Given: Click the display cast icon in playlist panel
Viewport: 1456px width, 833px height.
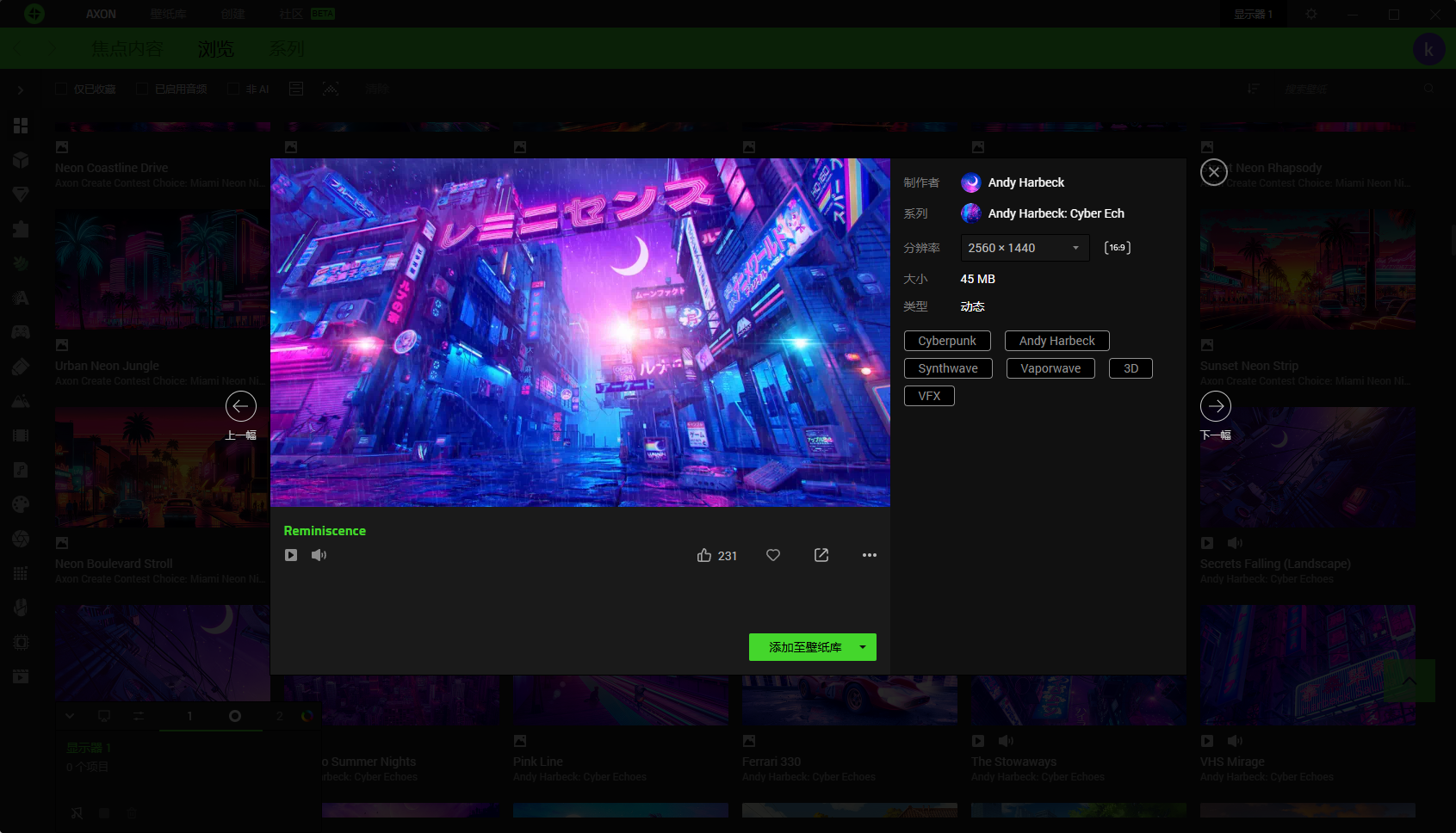Looking at the screenshot, I should (104, 716).
